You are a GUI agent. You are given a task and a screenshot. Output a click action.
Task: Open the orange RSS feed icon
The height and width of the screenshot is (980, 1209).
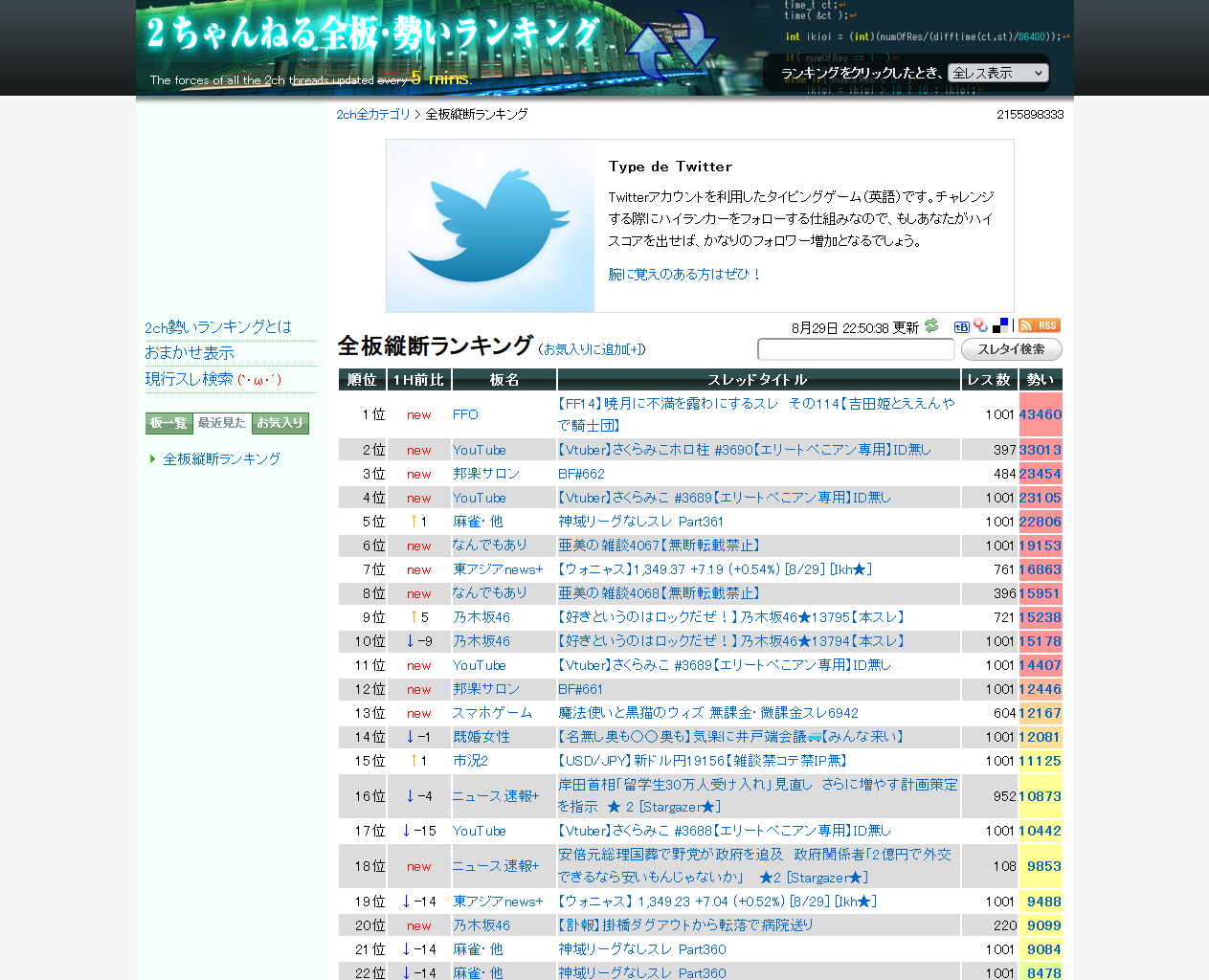tap(1040, 325)
